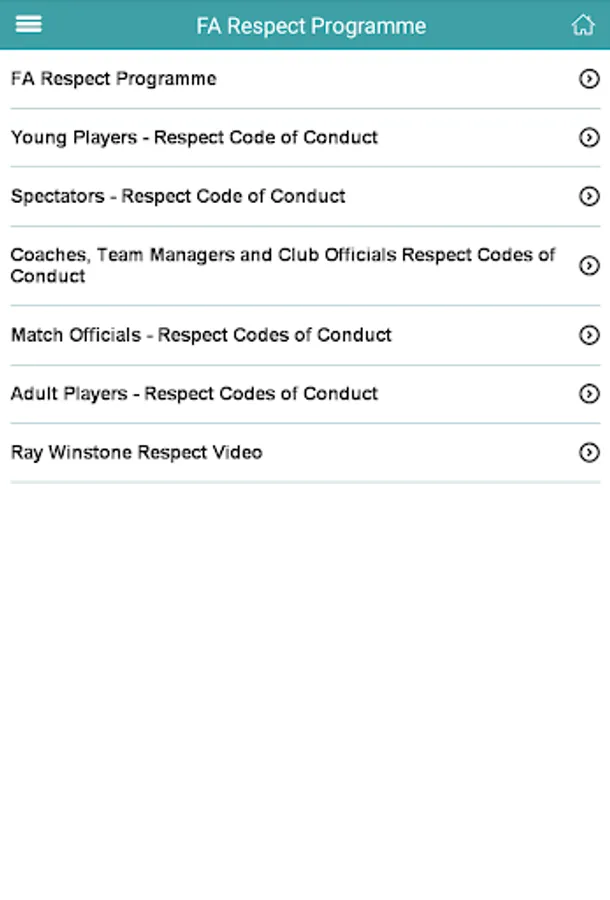This screenshot has width=610, height=900.
Task: Tap arrow icon for Adult Players row
Action: 589,394
